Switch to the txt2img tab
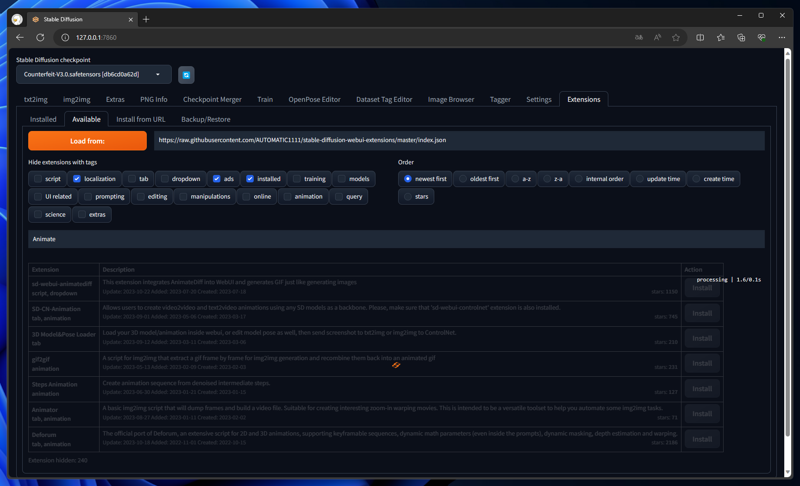The width and height of the screenshot is (800, 486). click(x=36, y=99)
